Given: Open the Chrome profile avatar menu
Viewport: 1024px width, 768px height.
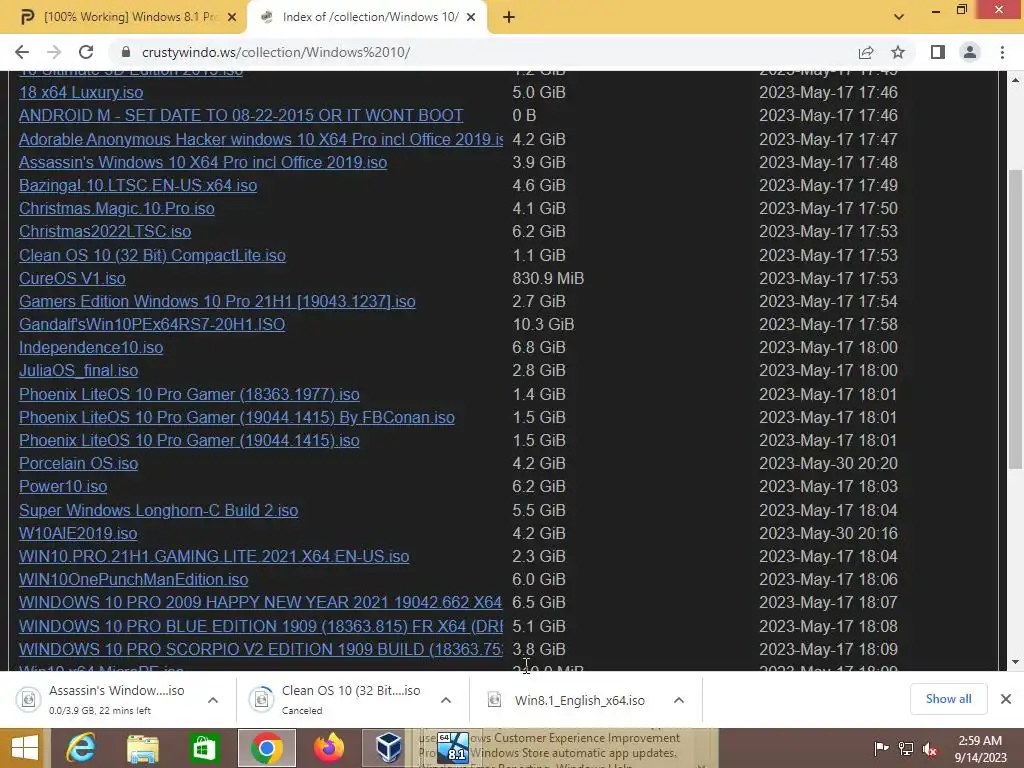Looking at the screenshot, I should click(x=970, y=52).
